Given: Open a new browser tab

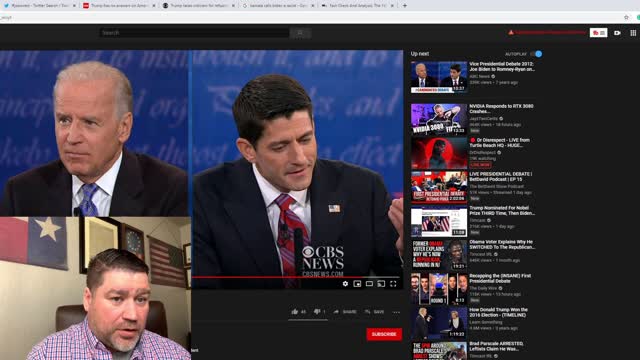Looking at the screenshot, I should [x=404, y=6].
